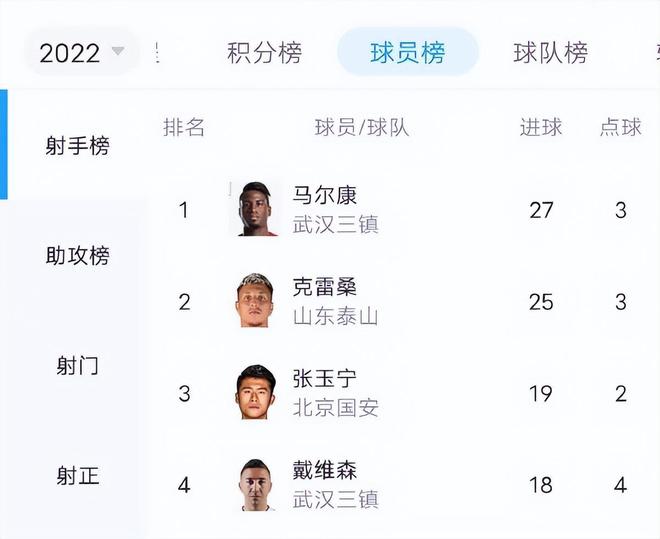The image size is (660, 539).
Task: Click 克雷桑's player photo
Action: [258, 301]
